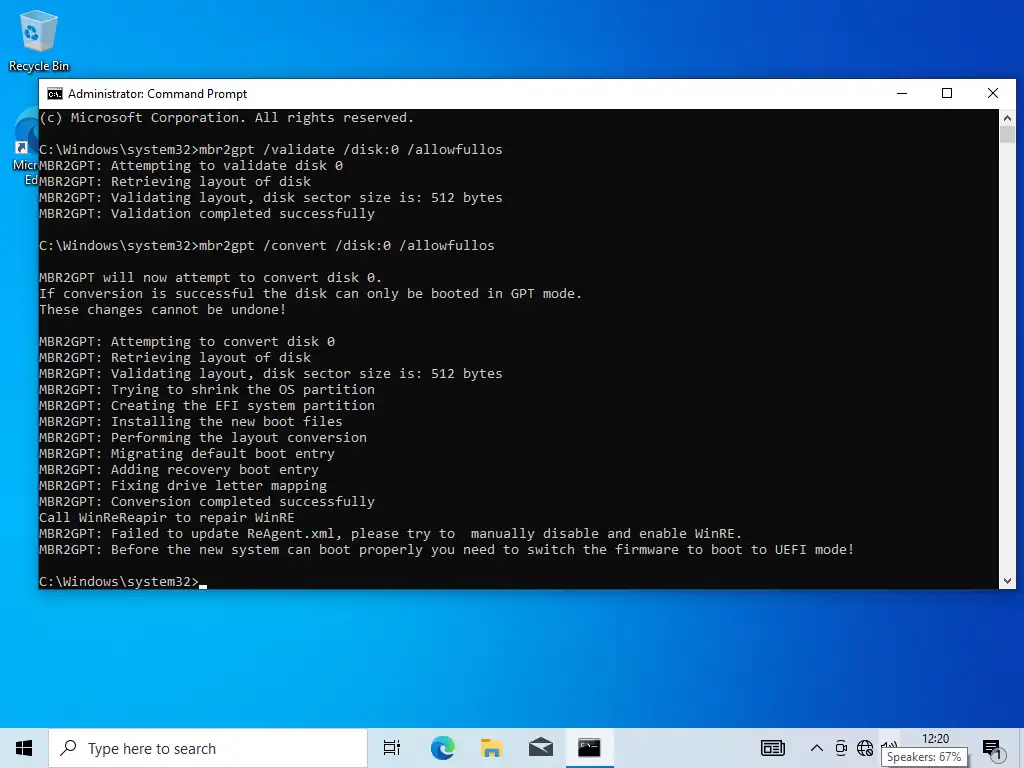Screen dimensions: 1024x768
Task: Open the Recycle Bin desktop icon
Action: pos(39,40)
